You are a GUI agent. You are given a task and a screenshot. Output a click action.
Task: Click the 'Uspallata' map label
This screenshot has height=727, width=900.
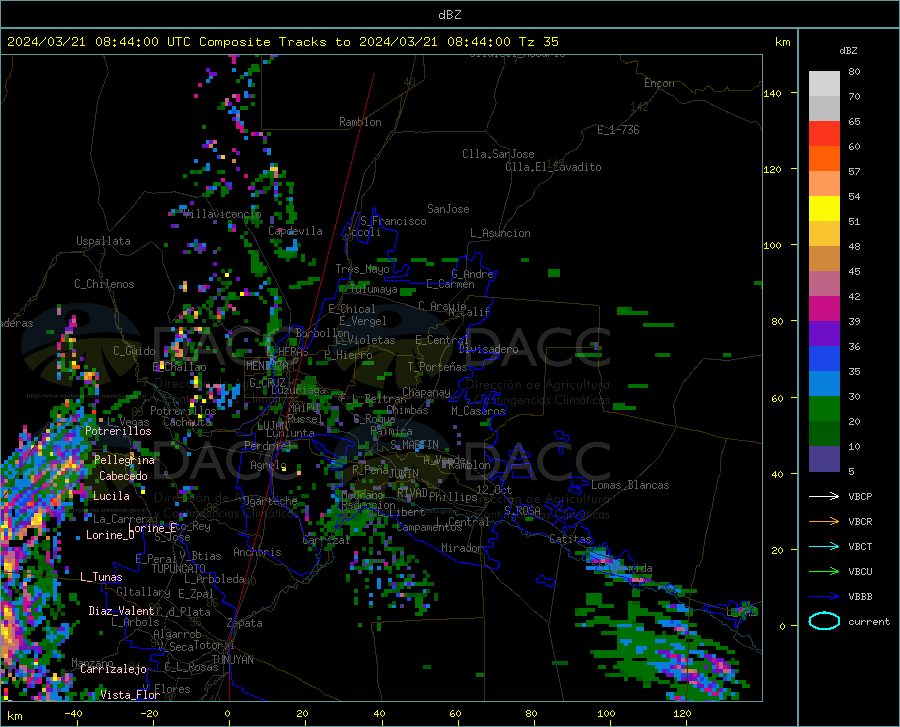(103, 241)
